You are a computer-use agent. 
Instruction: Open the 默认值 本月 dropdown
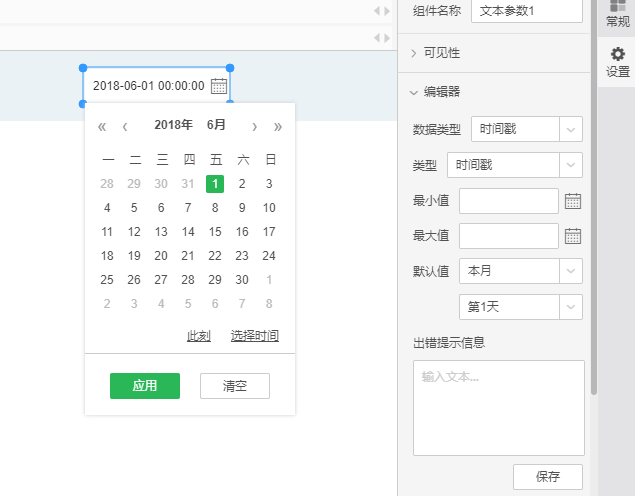[x=519, y=271]
